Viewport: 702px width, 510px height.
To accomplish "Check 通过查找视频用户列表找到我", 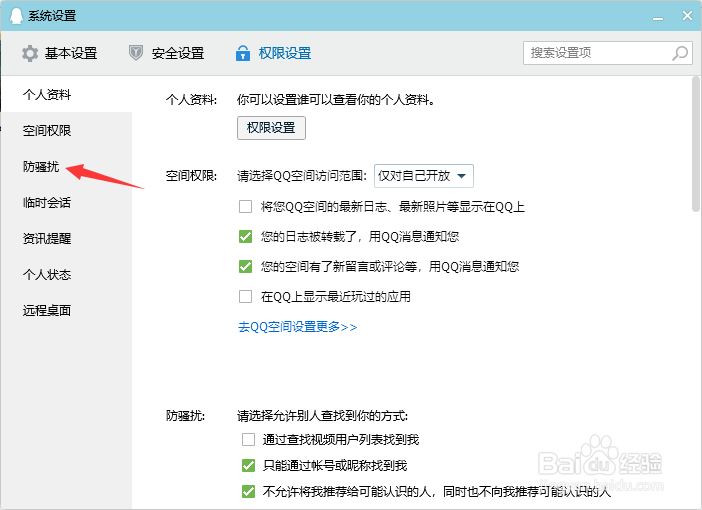I will [x=248, y=439].
